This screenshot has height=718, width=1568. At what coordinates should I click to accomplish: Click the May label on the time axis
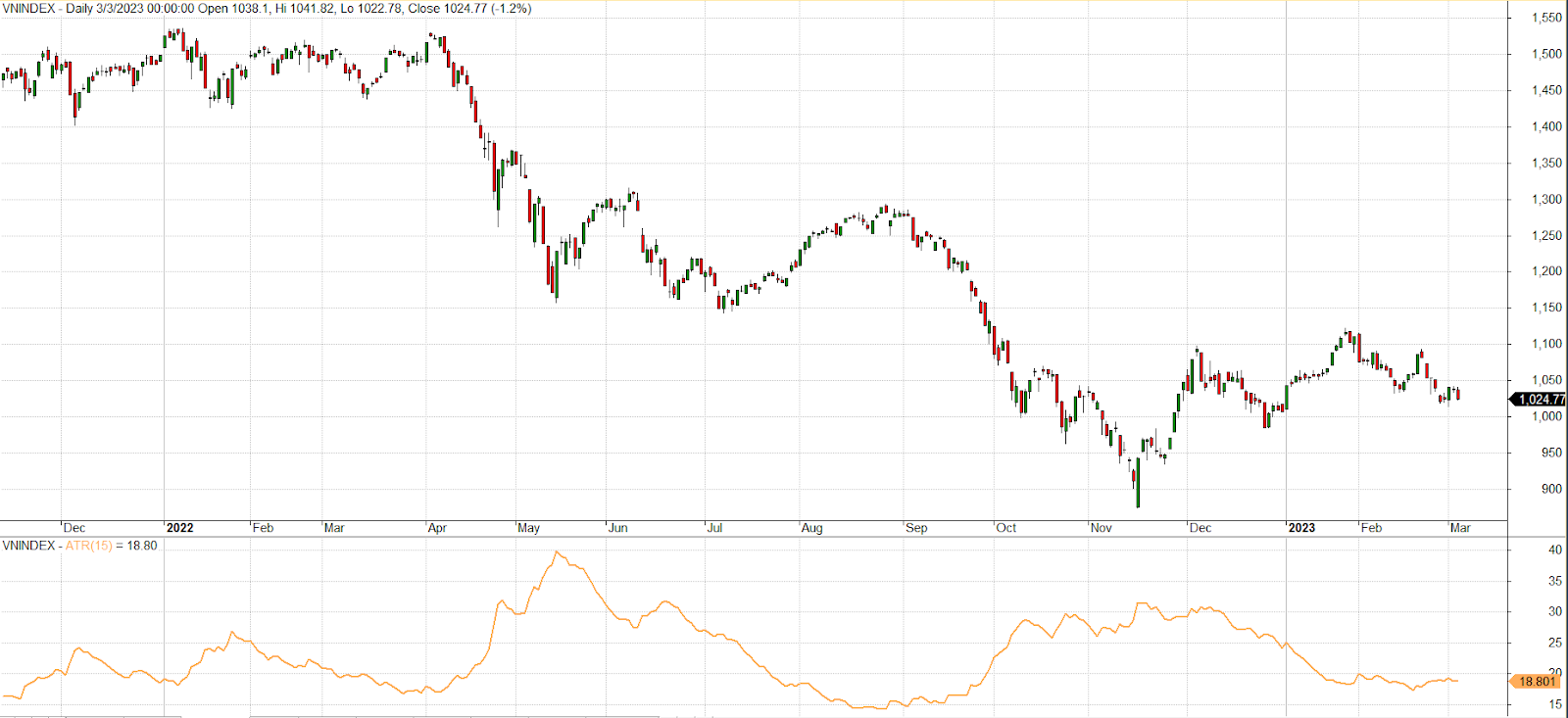pos(528,528)
